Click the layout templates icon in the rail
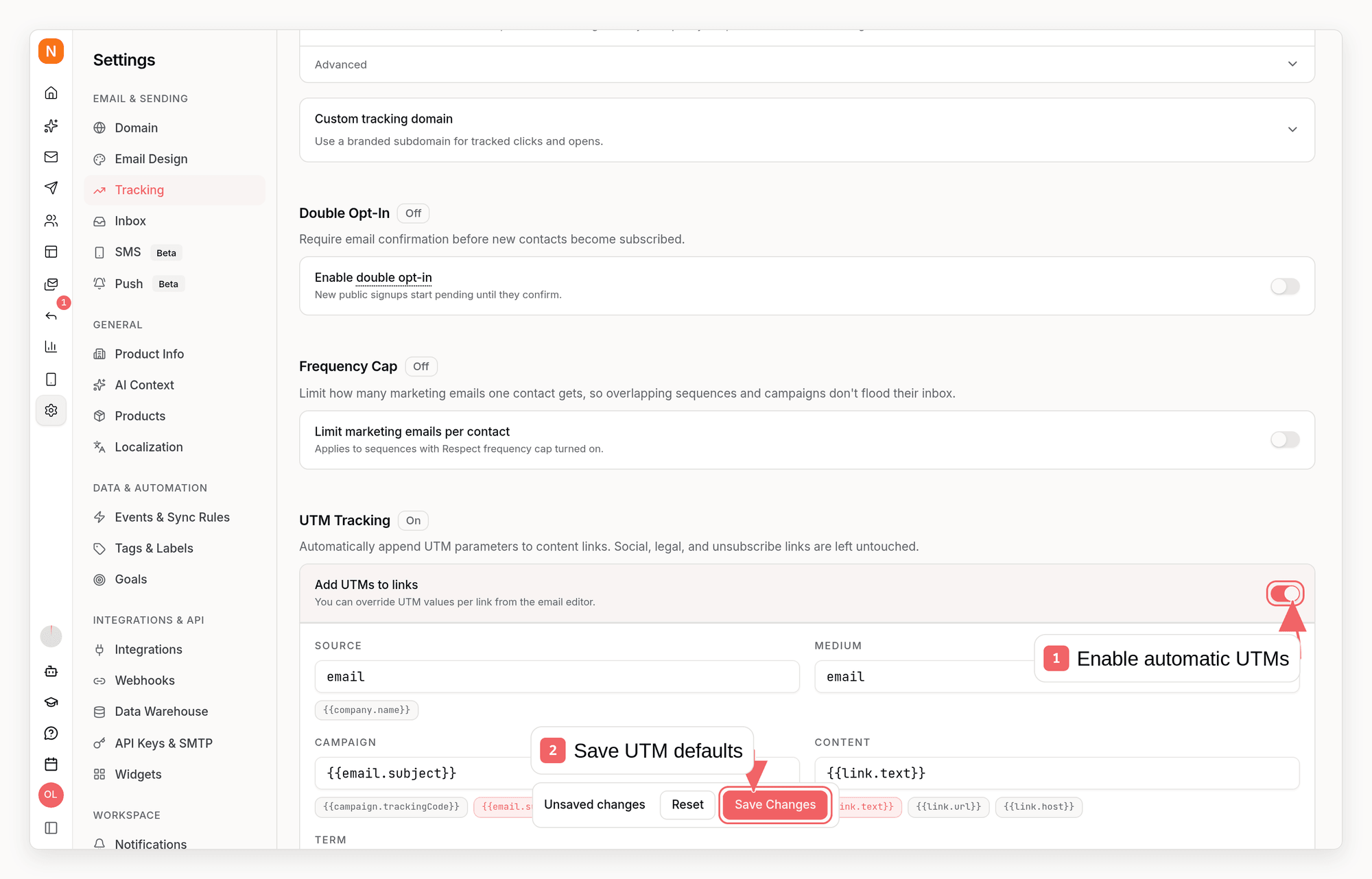This screenshot has width=1372, height=879. pos(51,252)
